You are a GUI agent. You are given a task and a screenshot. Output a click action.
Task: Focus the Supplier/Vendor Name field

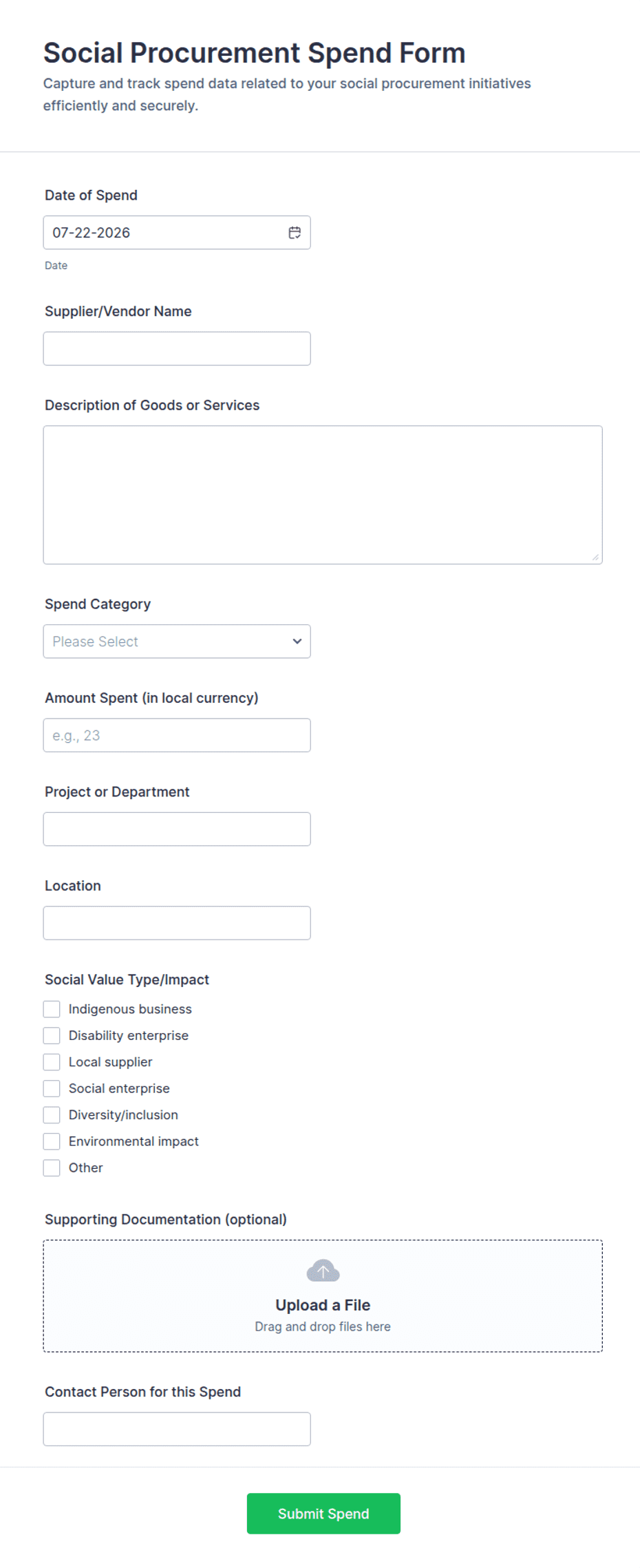click(x=177, y=349)
